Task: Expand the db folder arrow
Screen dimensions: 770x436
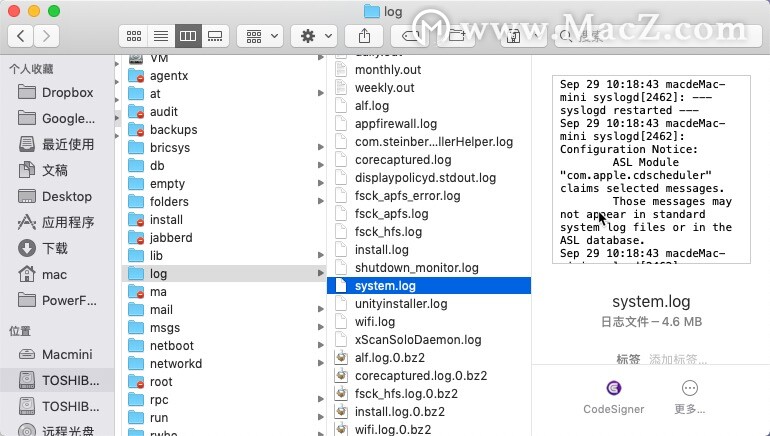Action: tap(321, 165)
